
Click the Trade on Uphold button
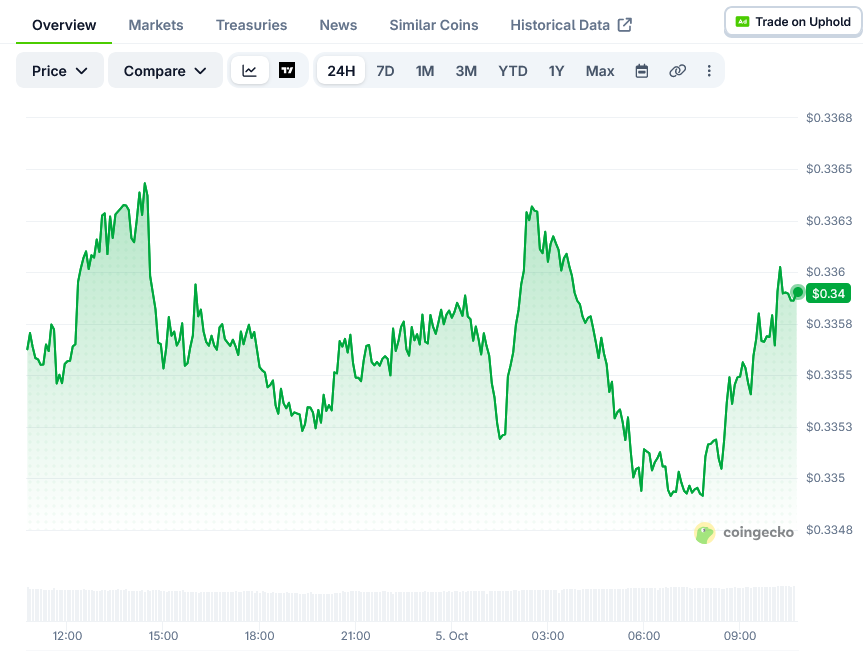pos(793,22)
